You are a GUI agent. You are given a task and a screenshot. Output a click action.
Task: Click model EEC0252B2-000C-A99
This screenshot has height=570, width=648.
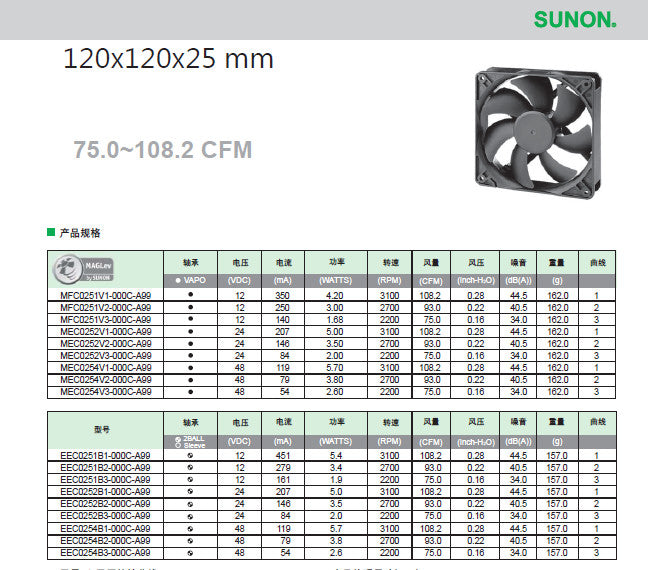(x=105, y=503)
